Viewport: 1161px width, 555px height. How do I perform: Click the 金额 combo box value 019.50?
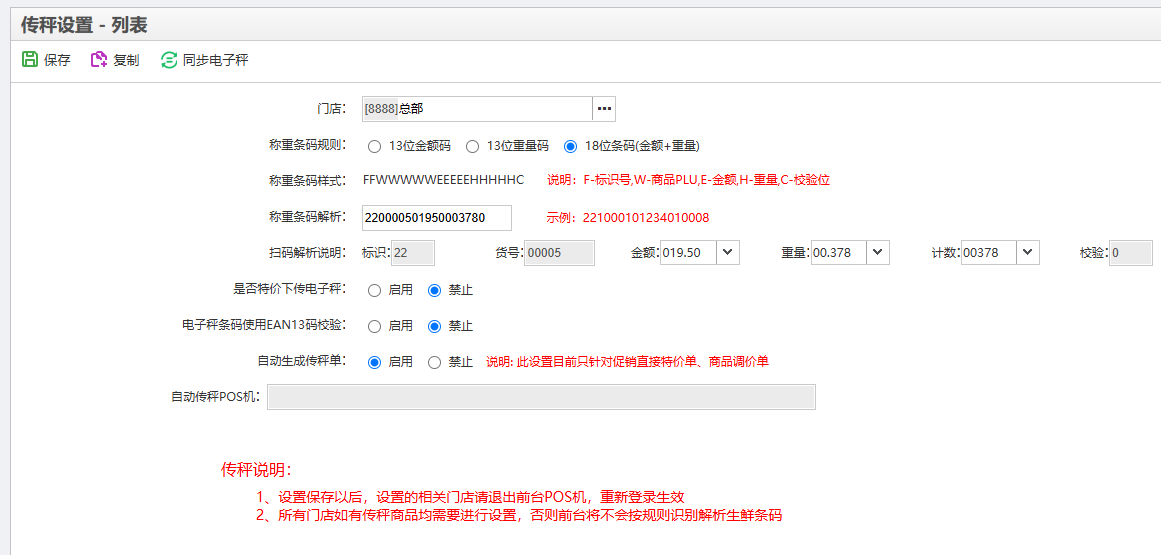click(688, 252)
